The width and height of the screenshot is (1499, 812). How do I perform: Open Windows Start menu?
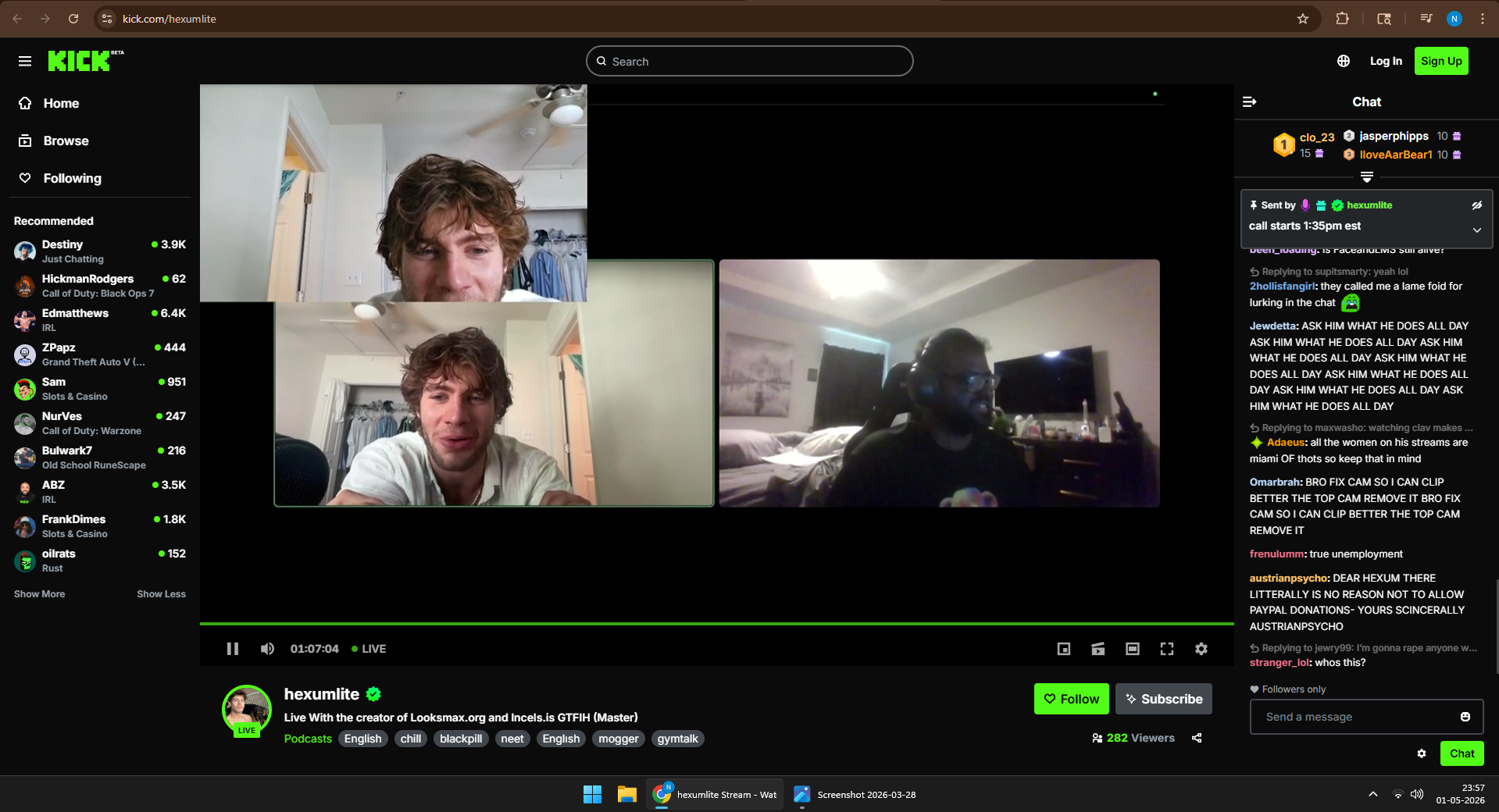tap(593, 794)
